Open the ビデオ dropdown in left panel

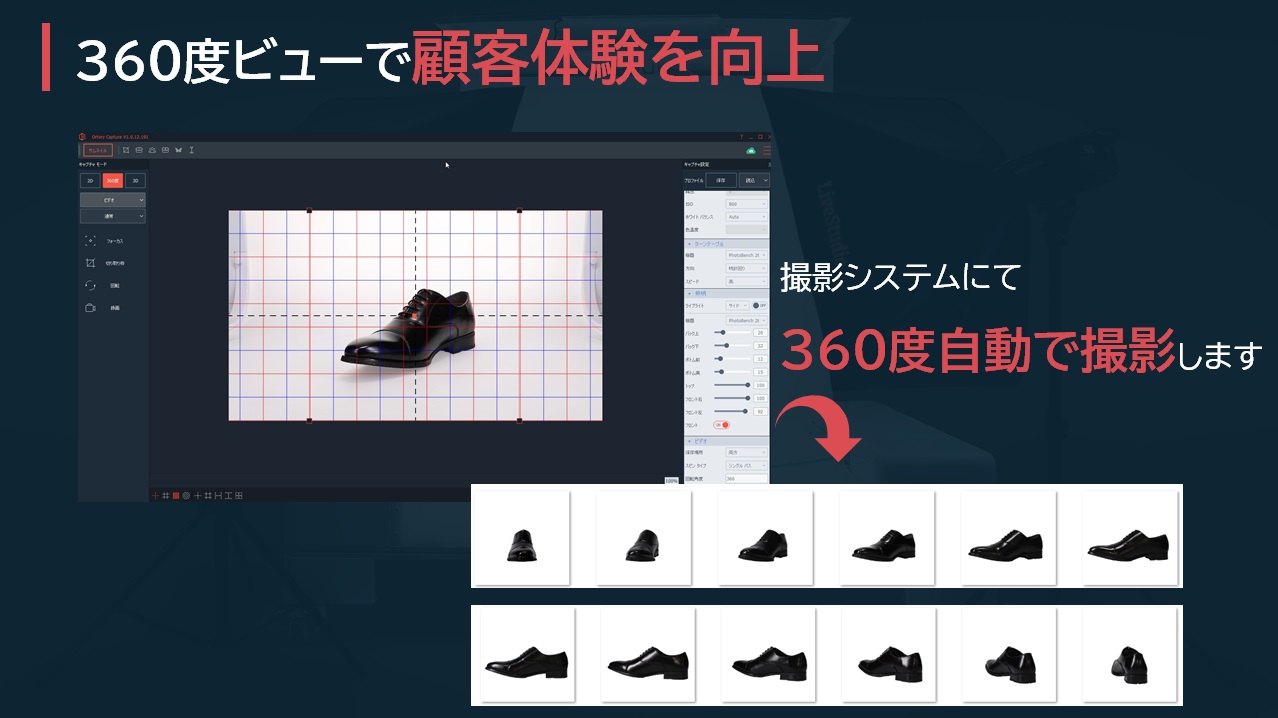(x=113, y=200)
